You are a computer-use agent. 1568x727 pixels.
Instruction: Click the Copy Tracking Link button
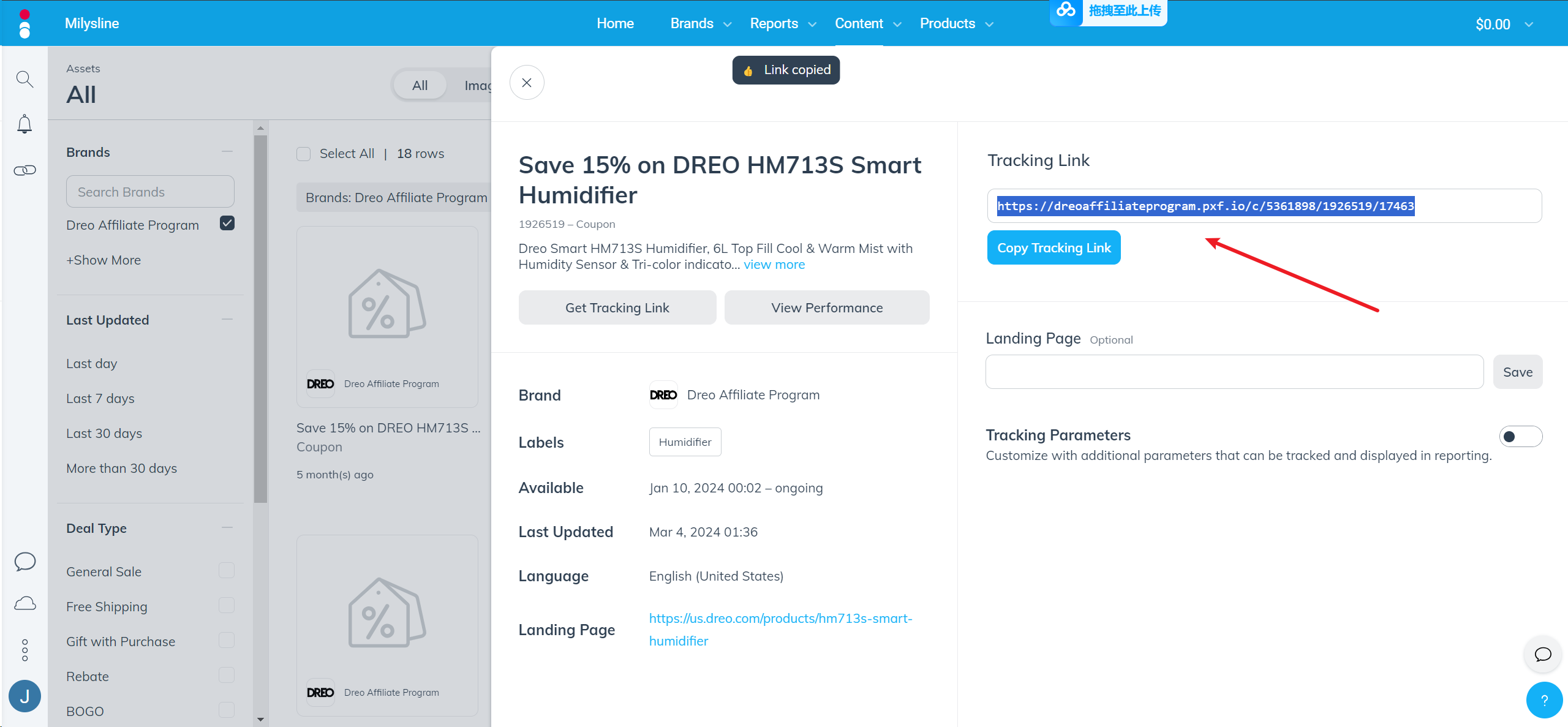[1053, 247]
